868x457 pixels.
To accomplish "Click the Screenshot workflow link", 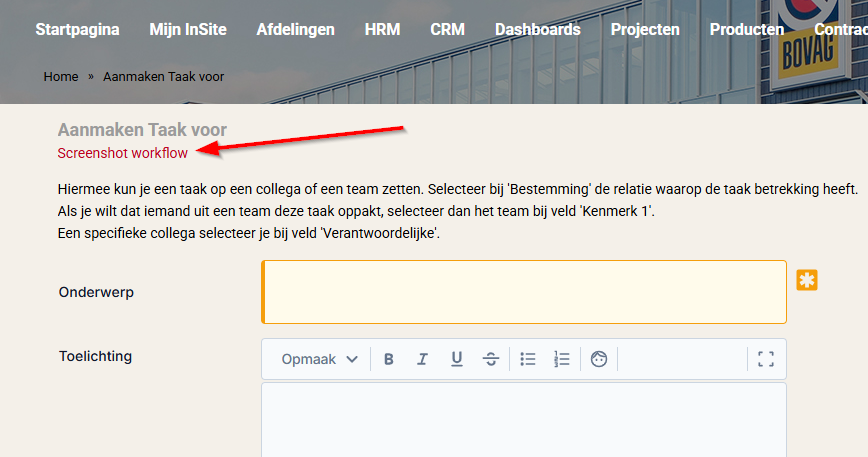I will tap(123, 153).
